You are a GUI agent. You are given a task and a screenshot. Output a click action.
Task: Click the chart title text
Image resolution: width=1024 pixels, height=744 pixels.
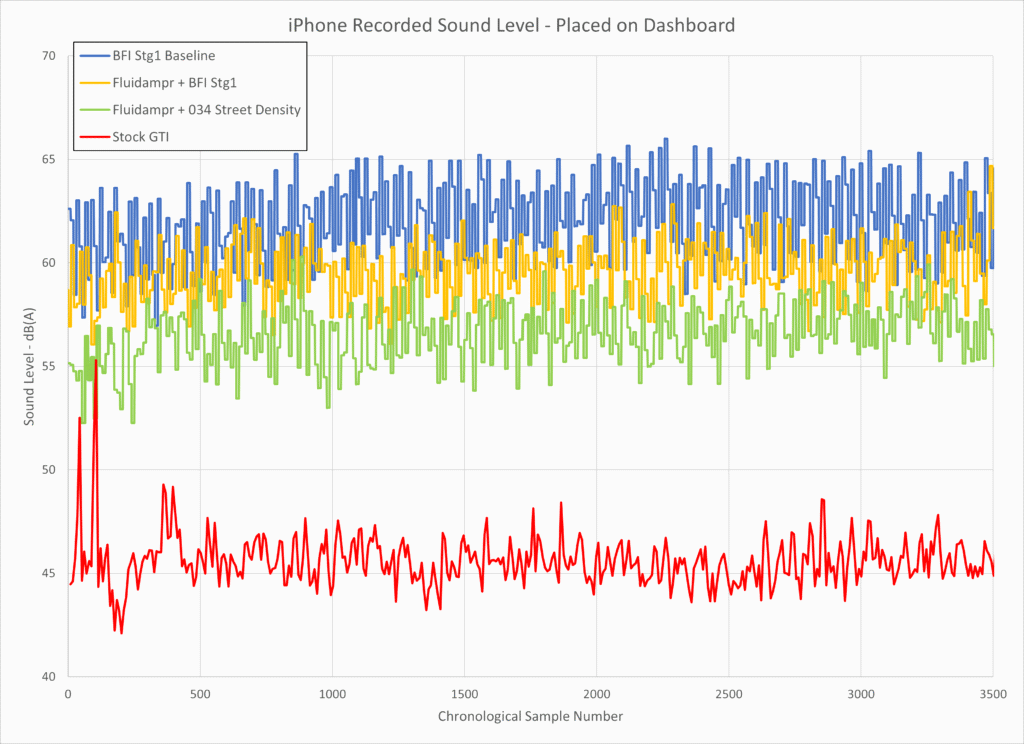pos(511,25)
